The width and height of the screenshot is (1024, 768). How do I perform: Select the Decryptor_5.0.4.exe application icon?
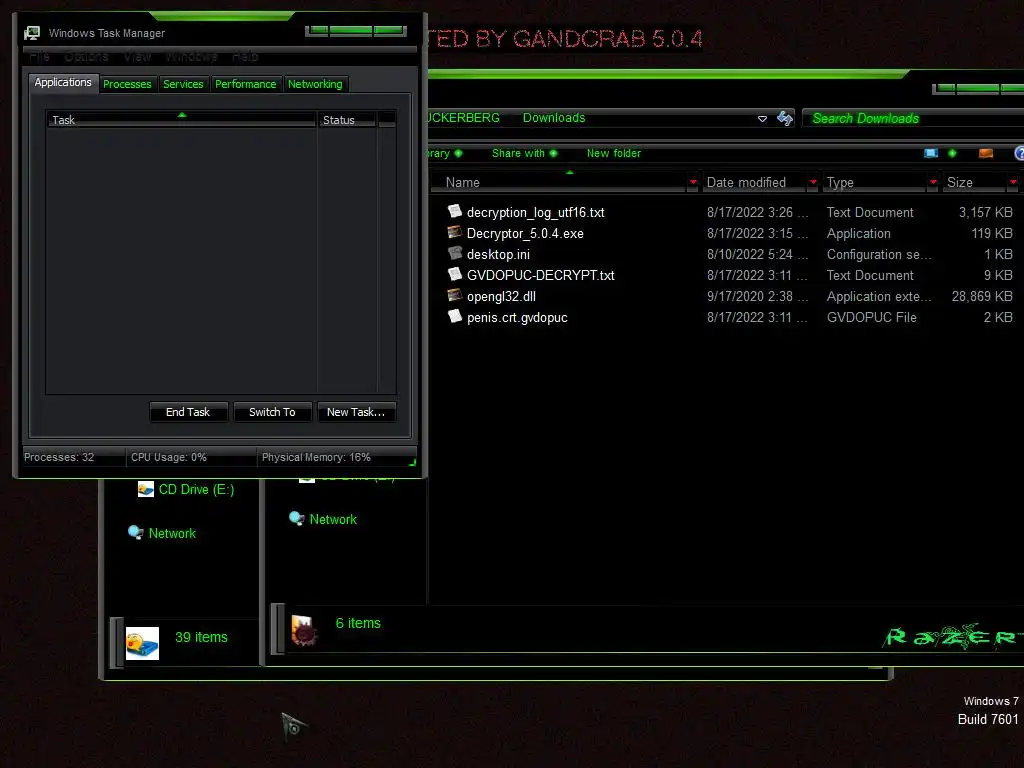click(455, 232)
